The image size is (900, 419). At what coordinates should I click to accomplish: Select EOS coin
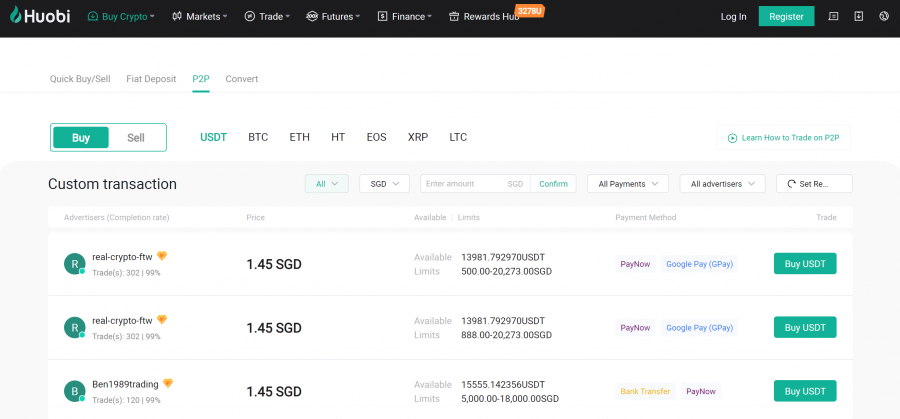(377, 137)
